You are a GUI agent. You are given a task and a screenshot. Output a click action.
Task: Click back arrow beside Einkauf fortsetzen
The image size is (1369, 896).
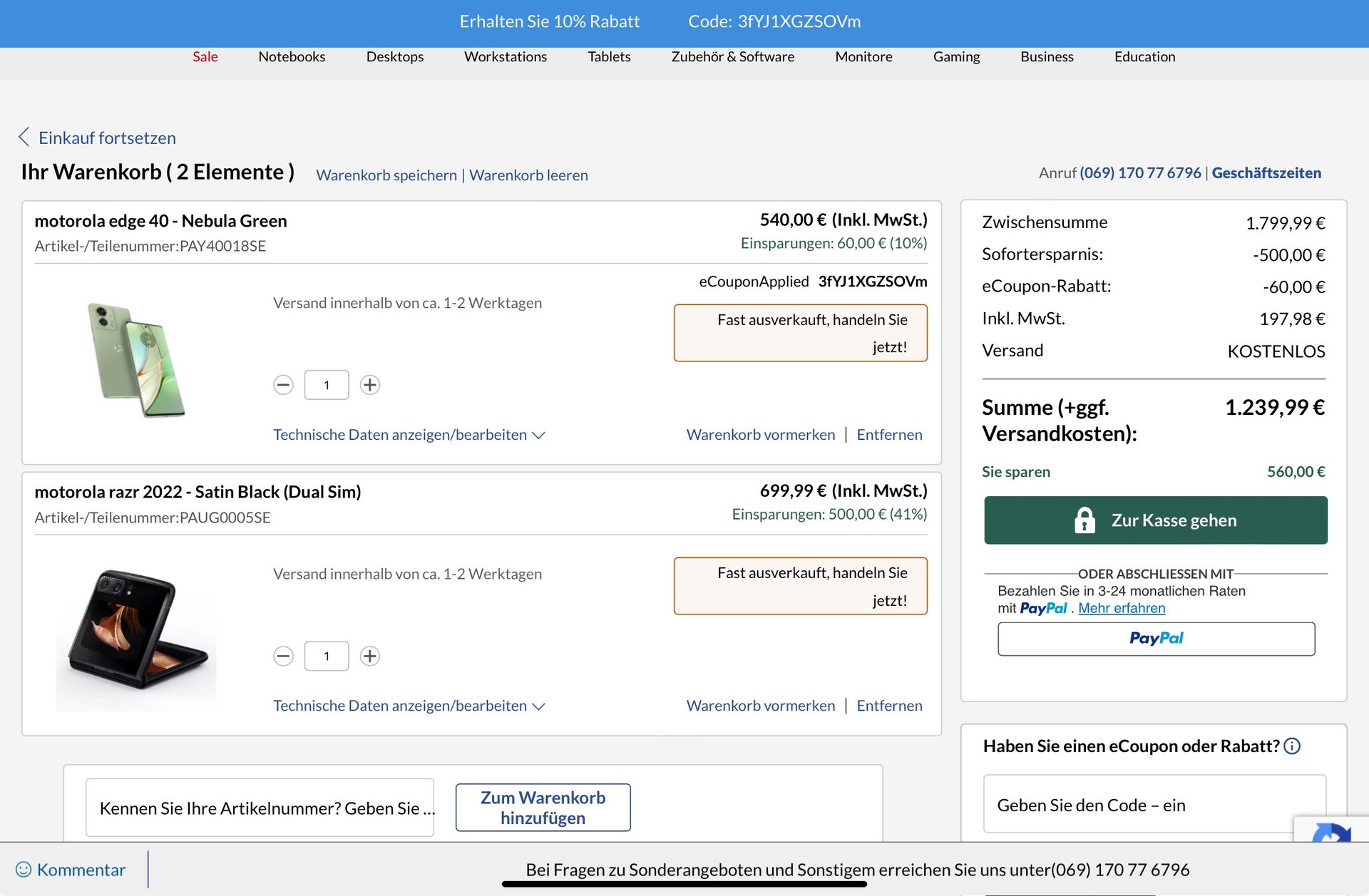click(24, 137)
